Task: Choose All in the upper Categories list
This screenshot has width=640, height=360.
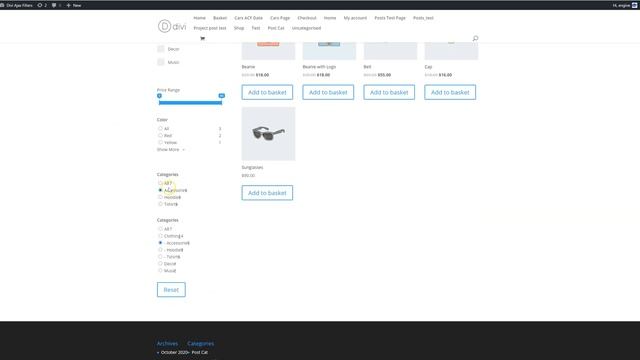Action: pyautogui.click(x=160, y=183)
